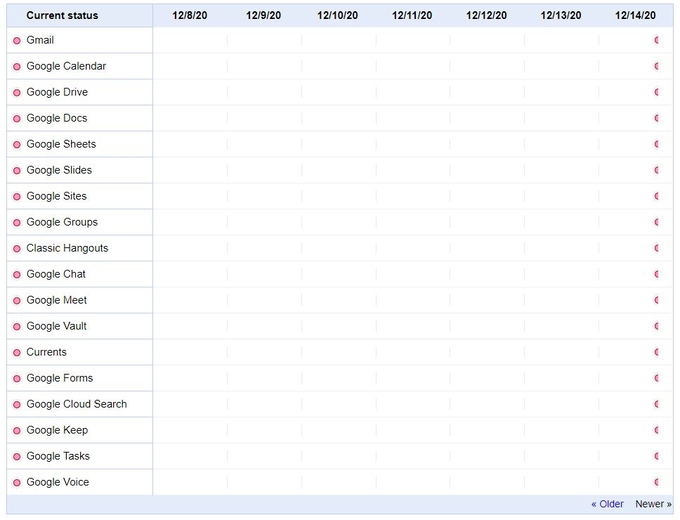The width and height of the screenshot is (680, 520).
Task: Click the red status icon beside Gmail
Action: pos(17,41)
